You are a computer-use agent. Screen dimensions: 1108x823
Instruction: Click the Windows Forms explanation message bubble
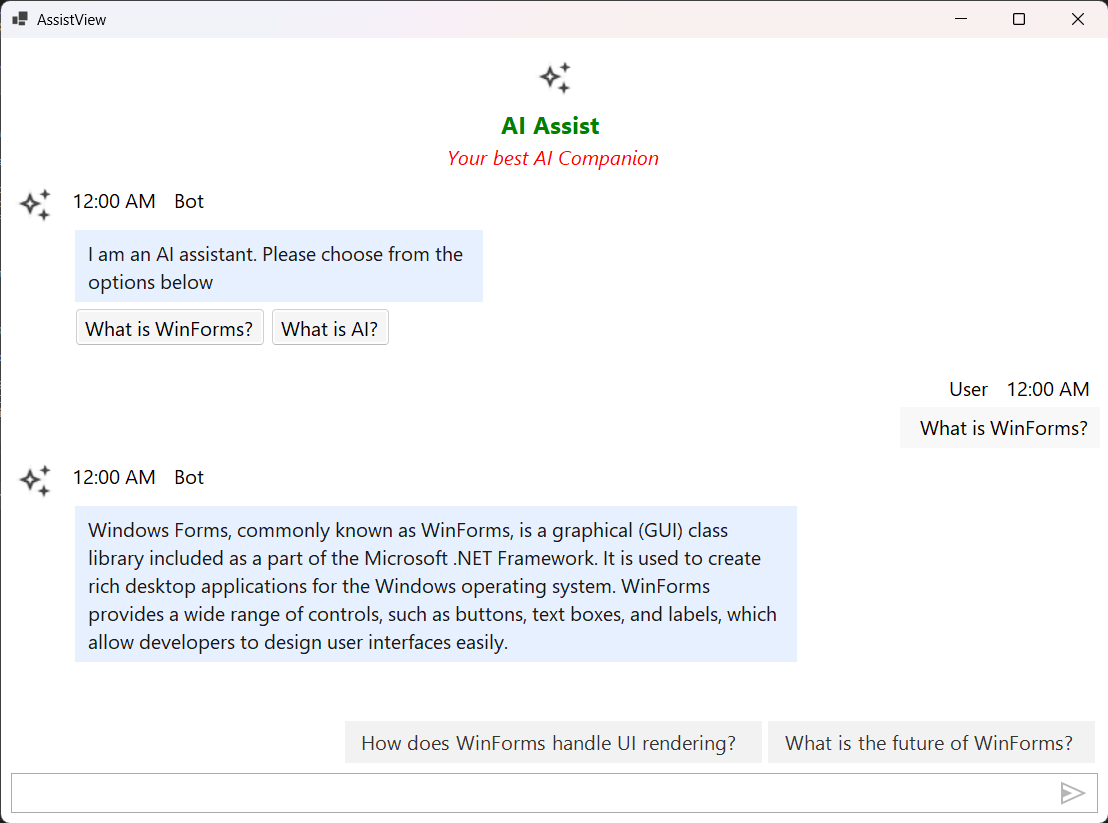click(436, 584)
